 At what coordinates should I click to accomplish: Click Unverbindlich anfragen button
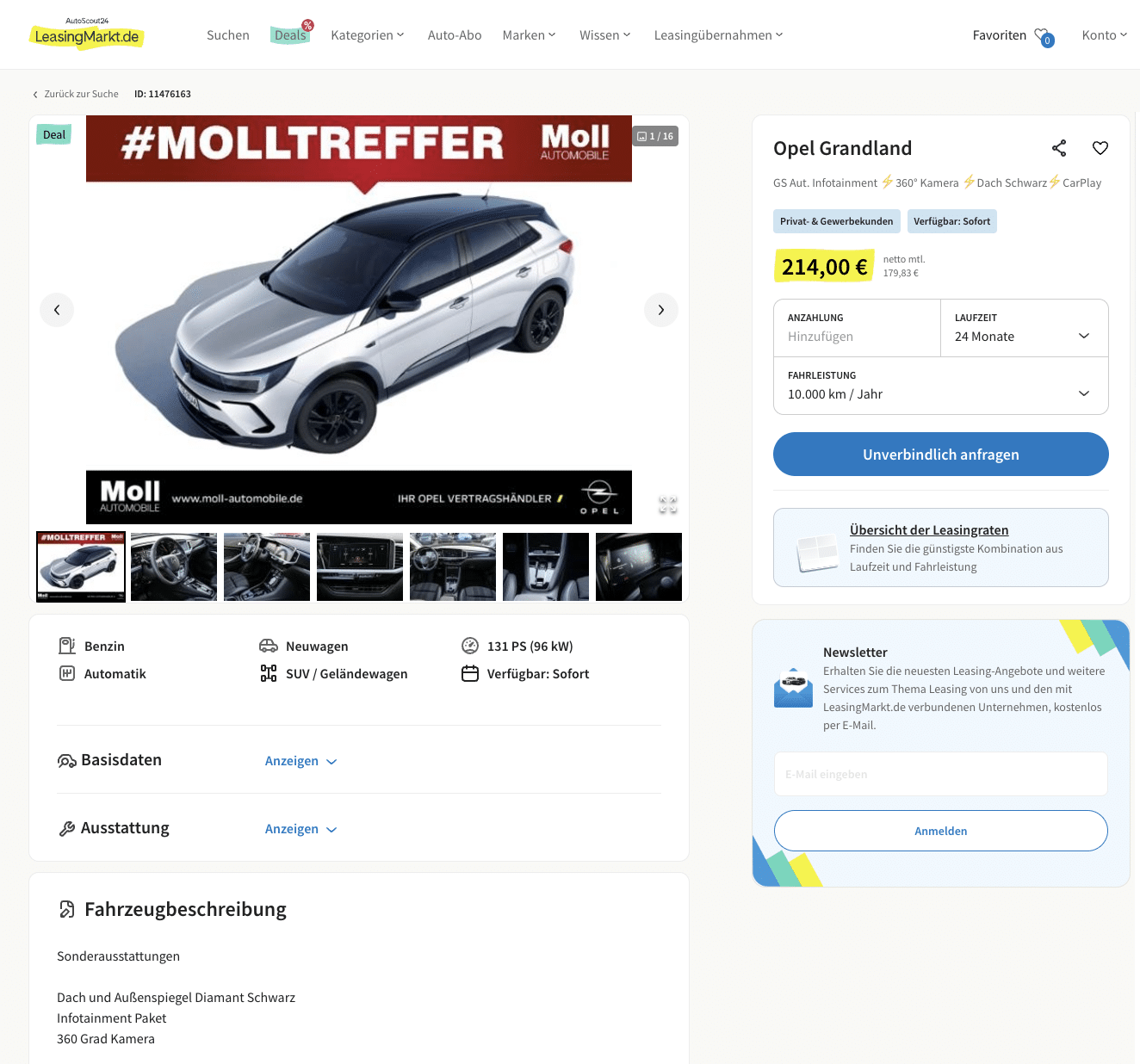point(941,454)
